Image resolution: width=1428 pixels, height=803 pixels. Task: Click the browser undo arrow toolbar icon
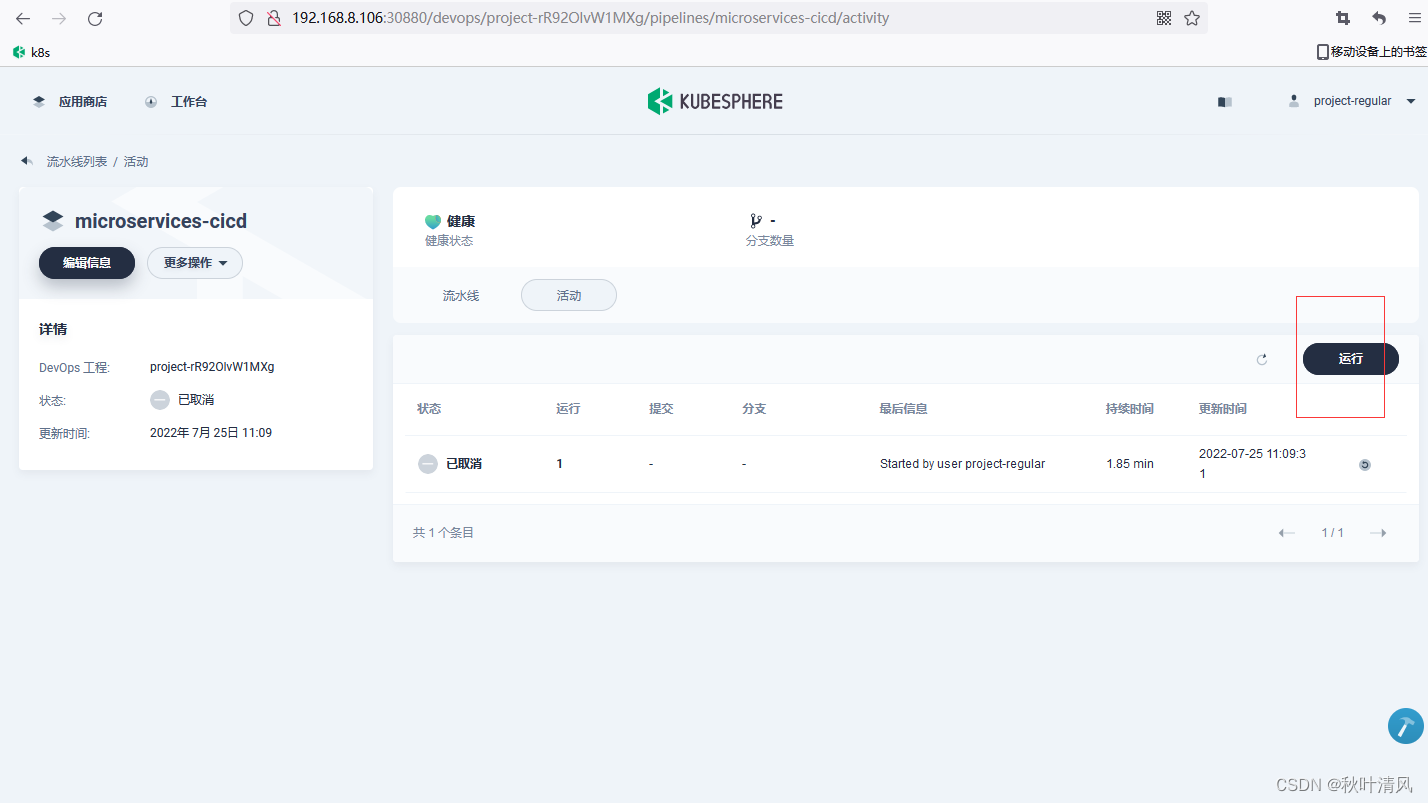(1379, 18)
